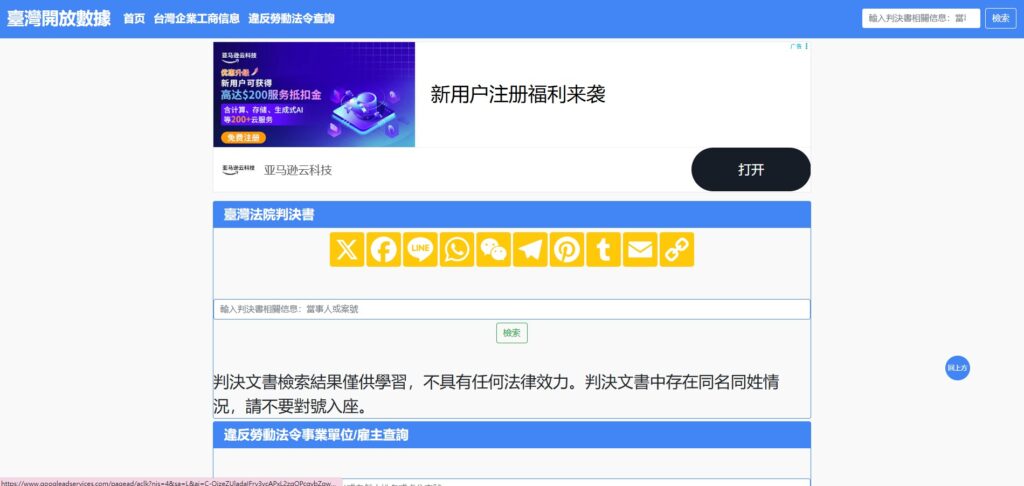This screenshot has width=1024, height=486.
Task: Send page via the Email icon
Action: click(640, 250)
